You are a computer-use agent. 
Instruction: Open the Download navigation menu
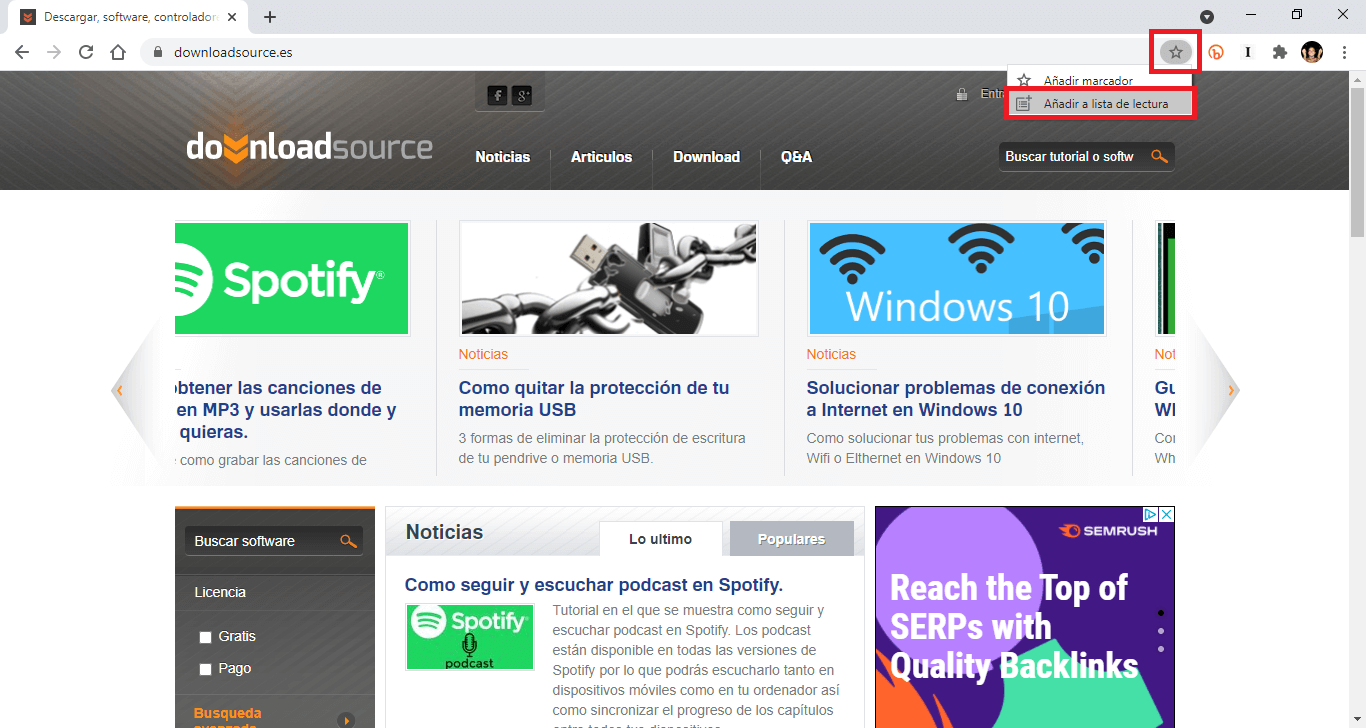[707, 157]
